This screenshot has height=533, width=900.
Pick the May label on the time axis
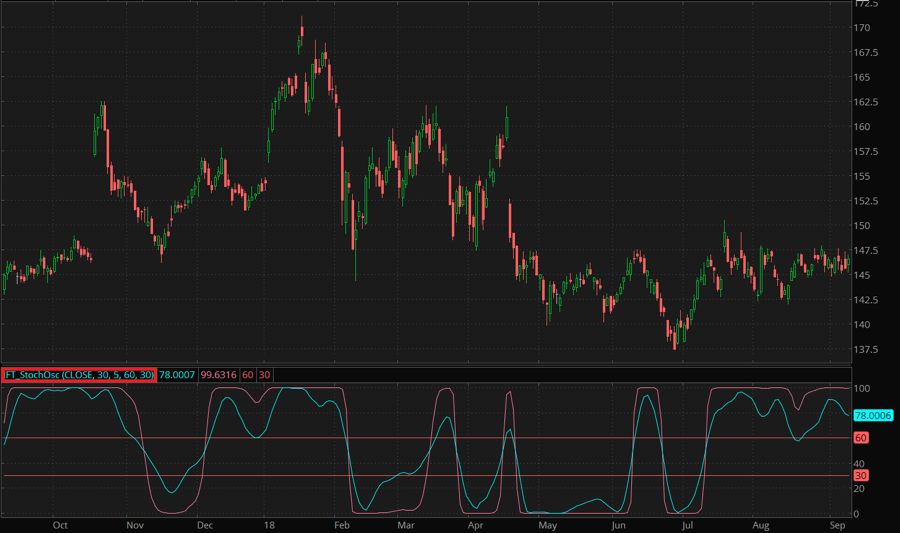547,524
